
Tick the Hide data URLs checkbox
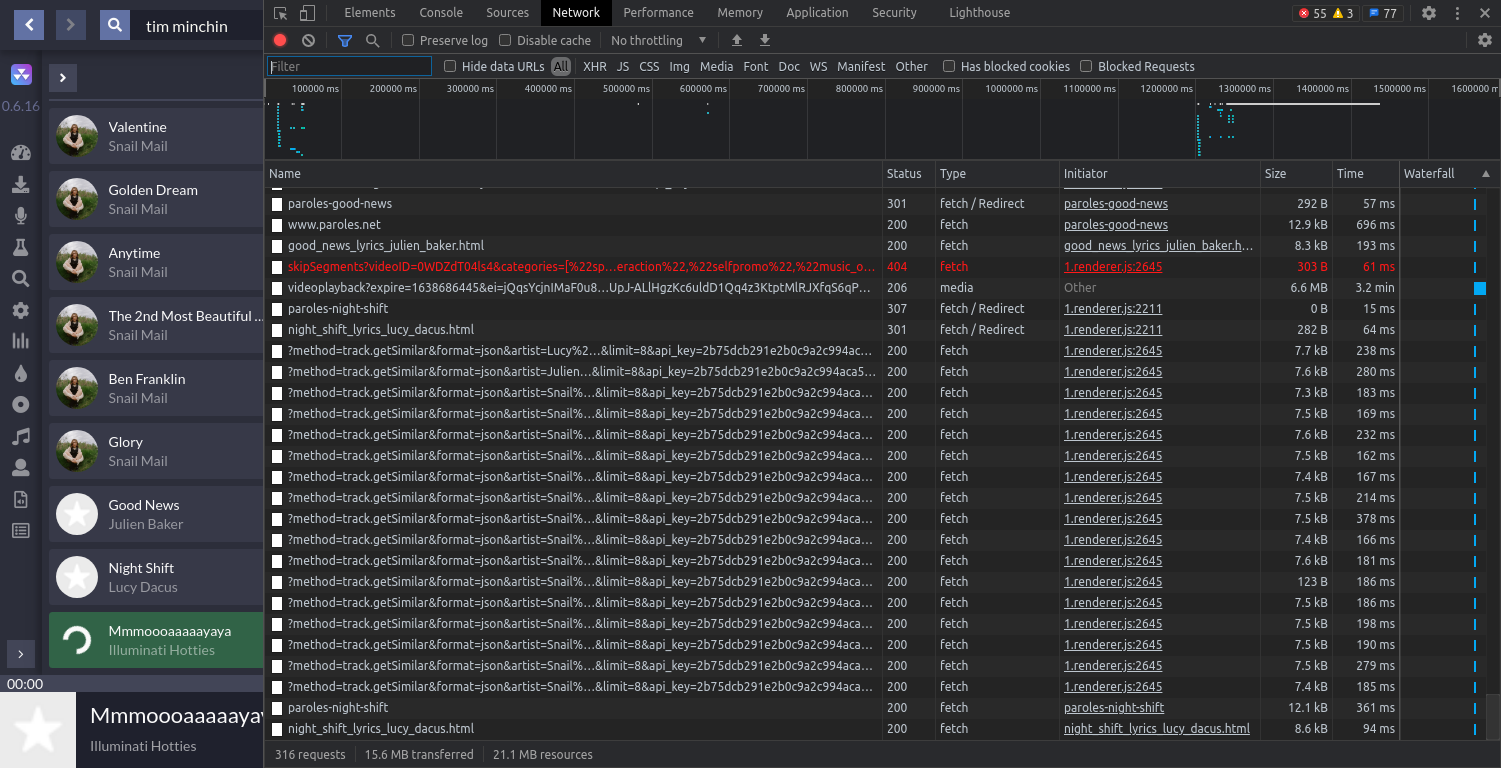[450, 66]
